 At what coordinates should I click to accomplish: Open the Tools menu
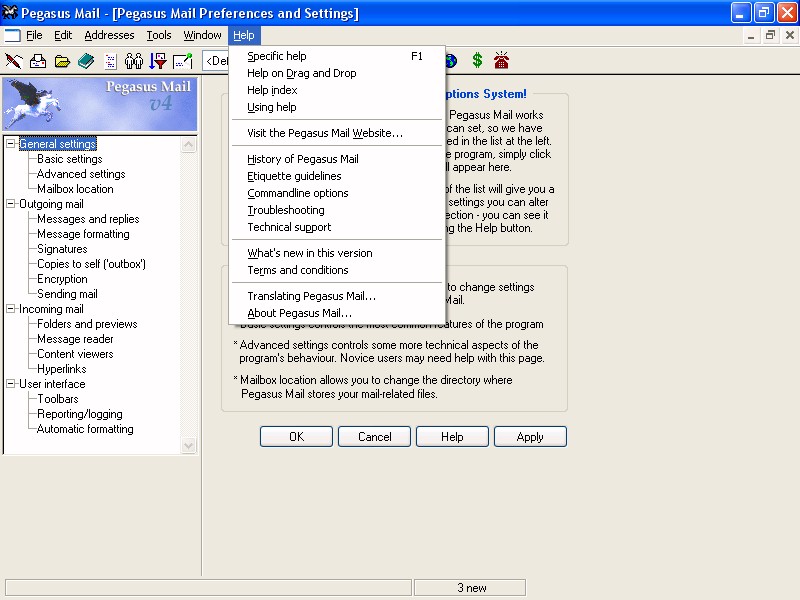point(159,35)
